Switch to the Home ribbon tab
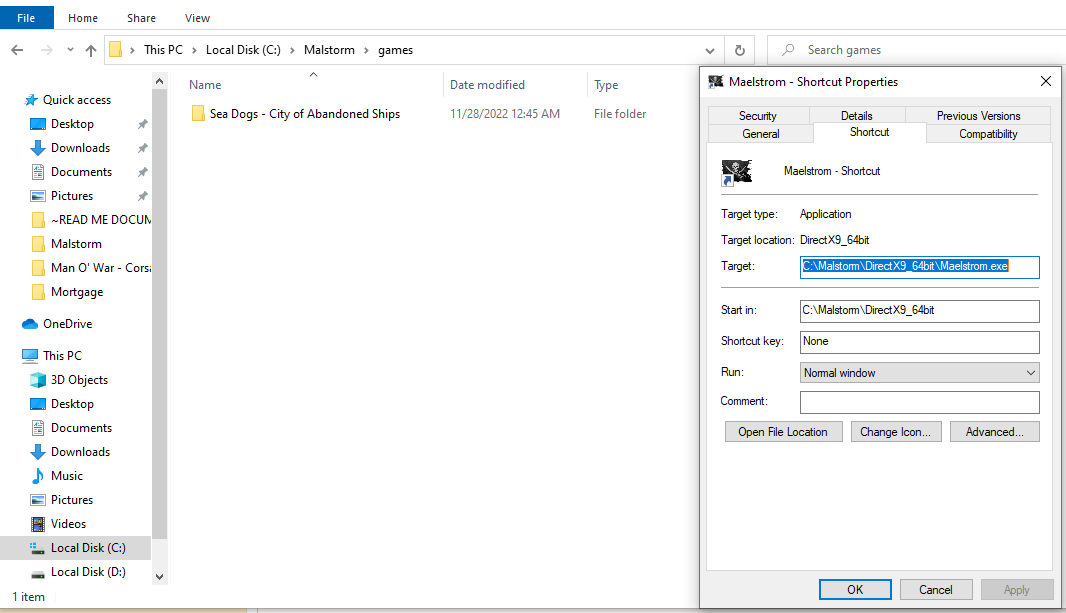Screen dimensions: 1066x613 point(83,18)
